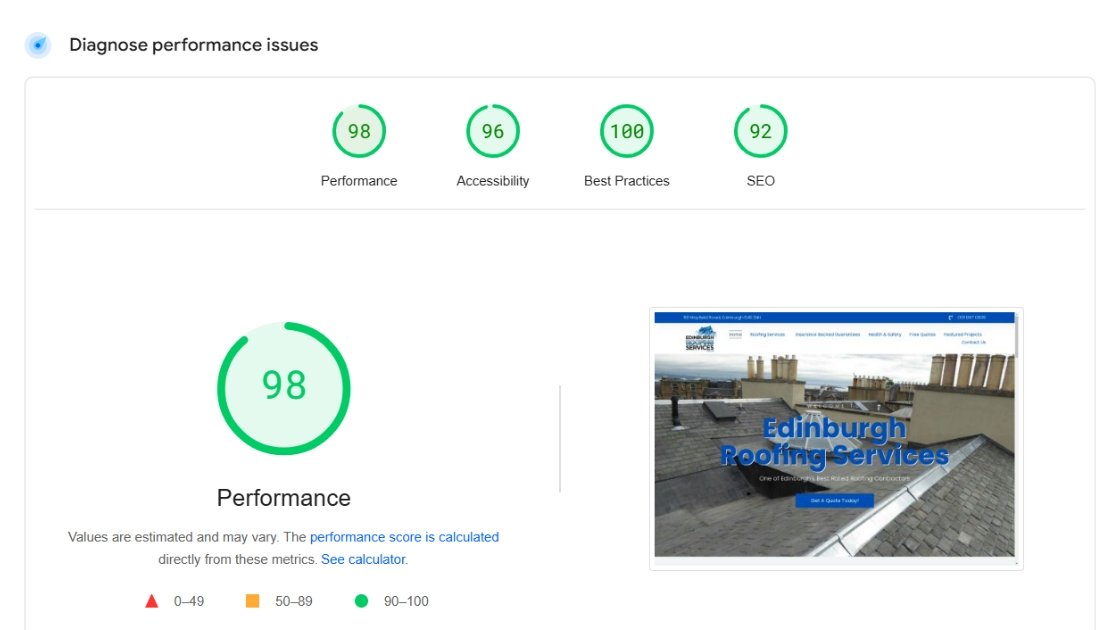Click the Edinburgh Roofing Services logo in the preview
This screenshot has height=630, width=1120.
(700, 338)
